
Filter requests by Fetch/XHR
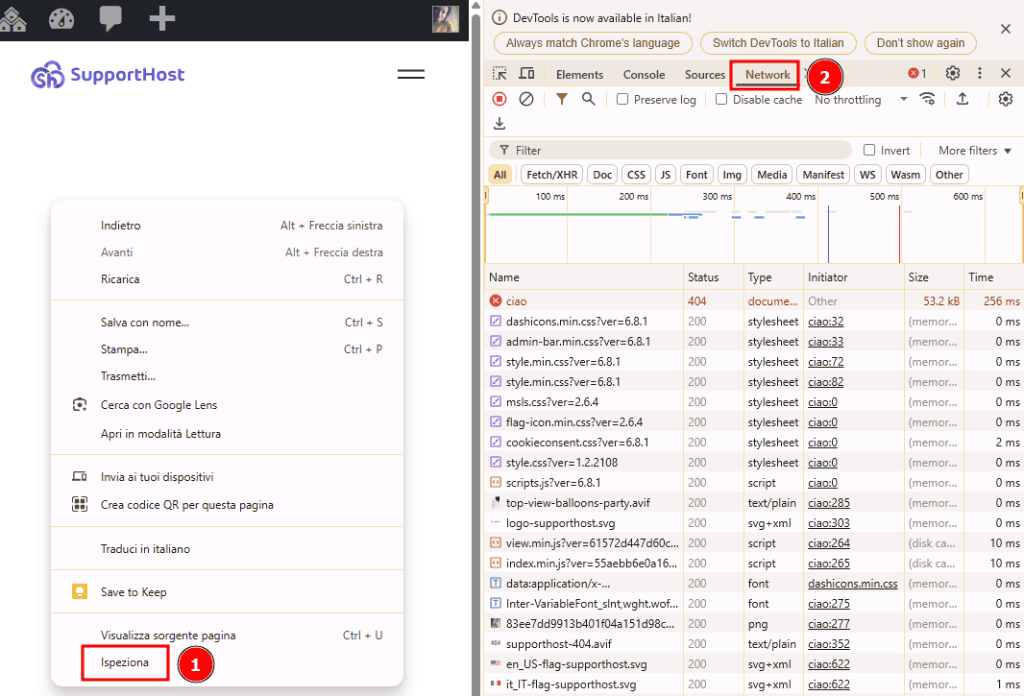coord(552,174)
